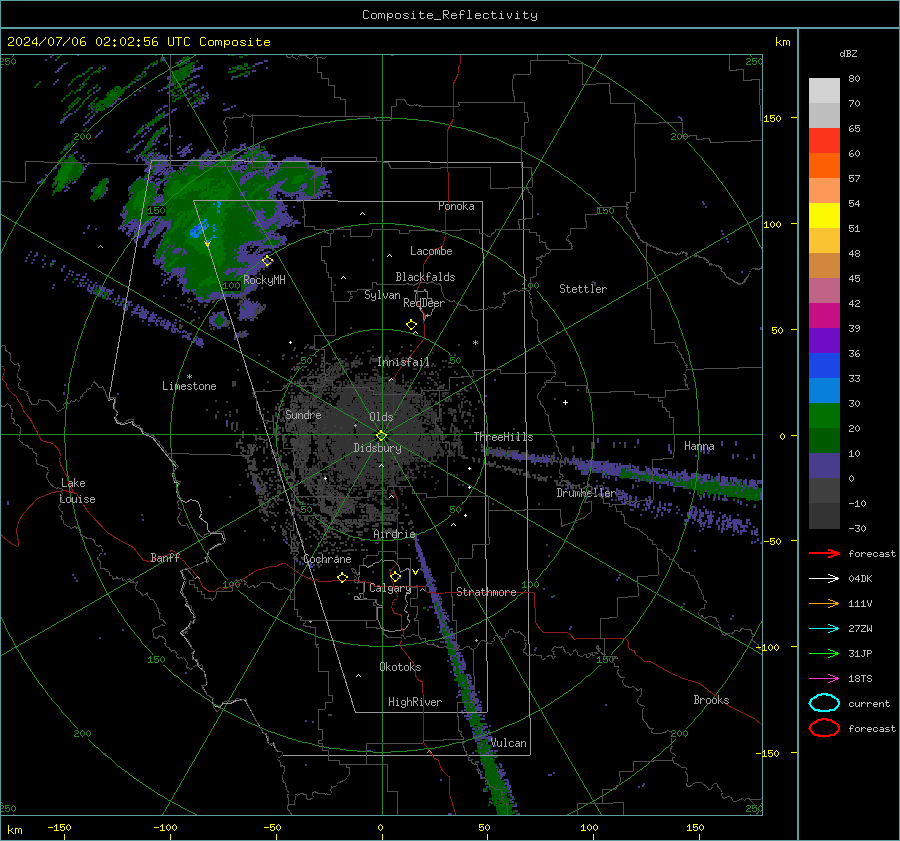Click the cyan 'current' ellipse in the legend
This screenshot has height=841, width=900.
[824, 703]
